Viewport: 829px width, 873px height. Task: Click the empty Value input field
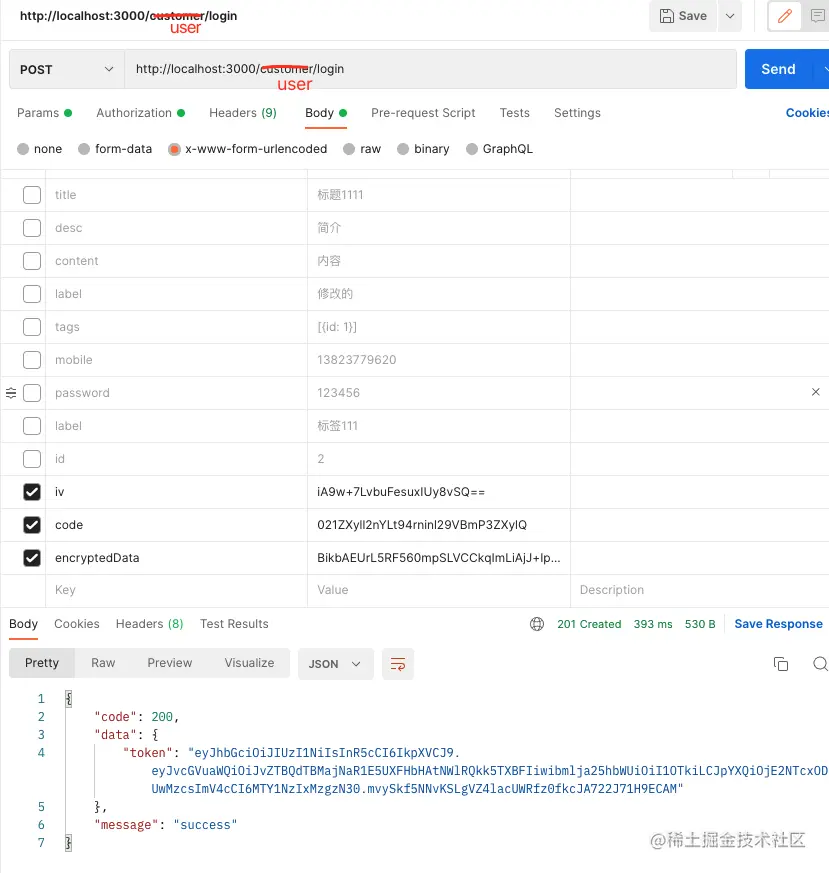point(439,590)
